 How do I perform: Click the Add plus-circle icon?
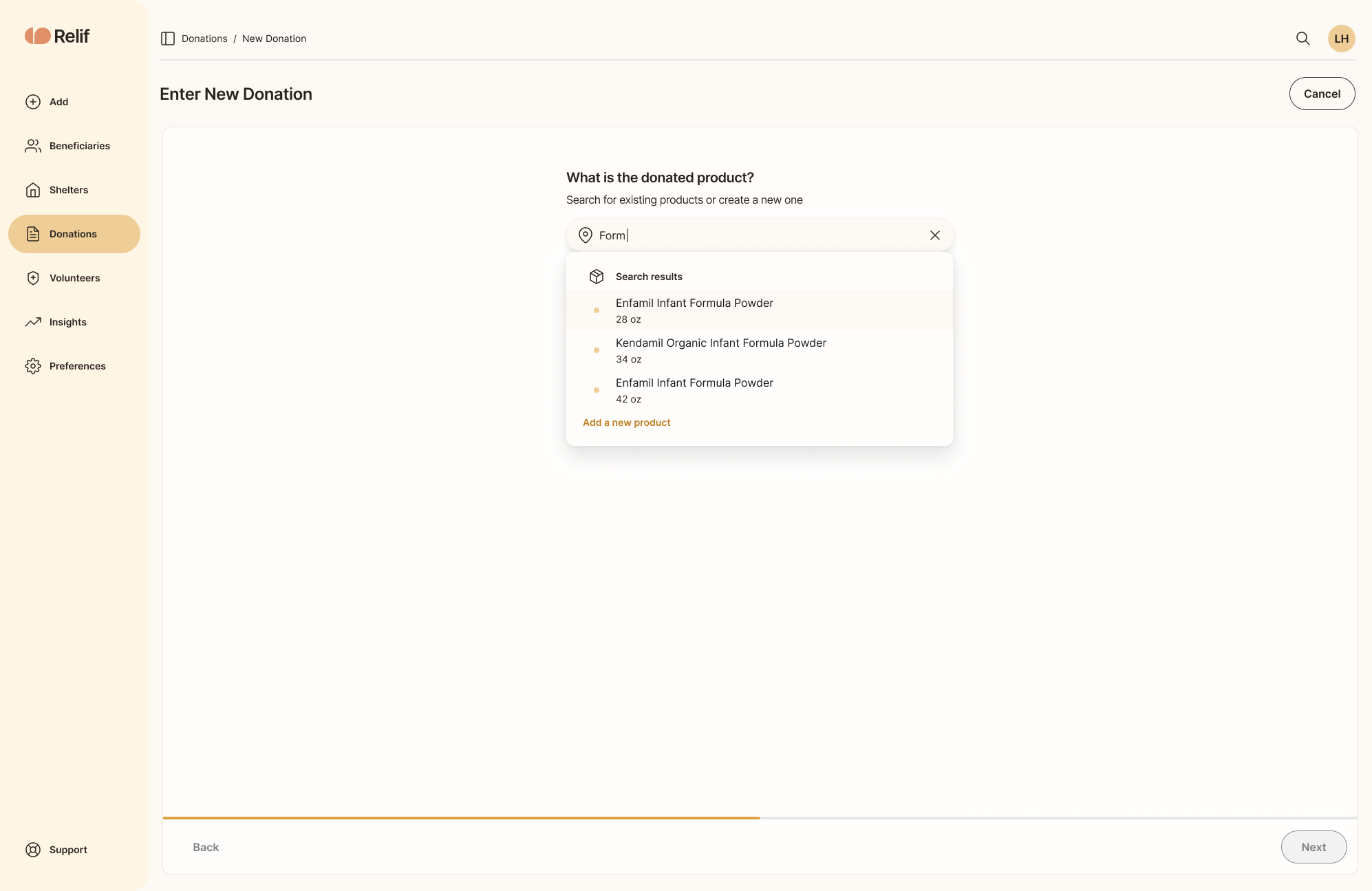(33, 102)
